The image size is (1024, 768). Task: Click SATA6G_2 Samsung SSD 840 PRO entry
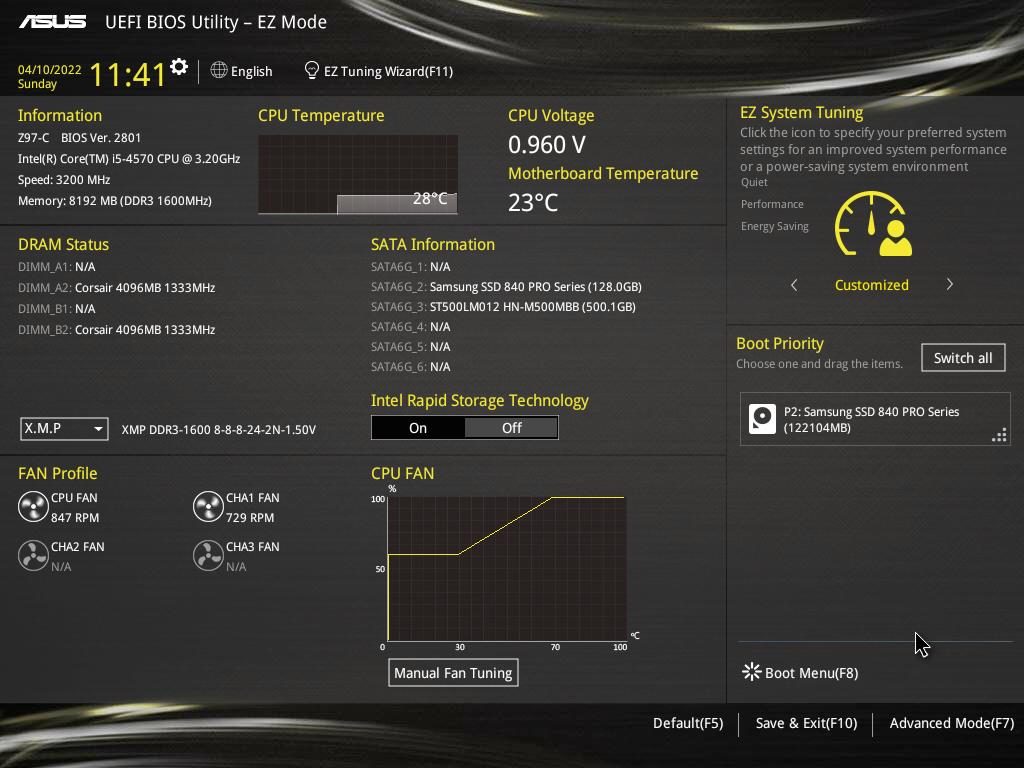[x=506, y=287]
